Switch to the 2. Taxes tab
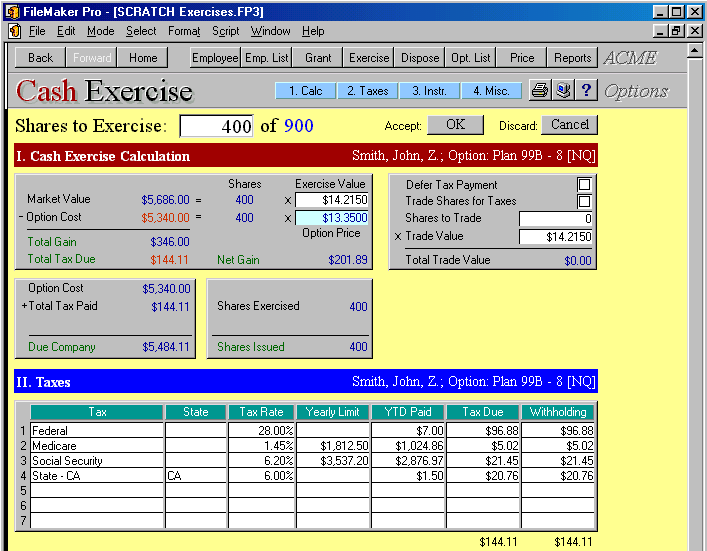Image resolution: width=707 pixels, height=551 pixels. (x=368, y=91)
